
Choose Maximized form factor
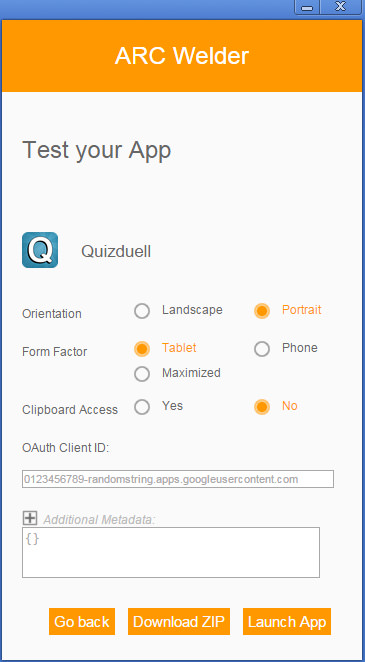142,374
